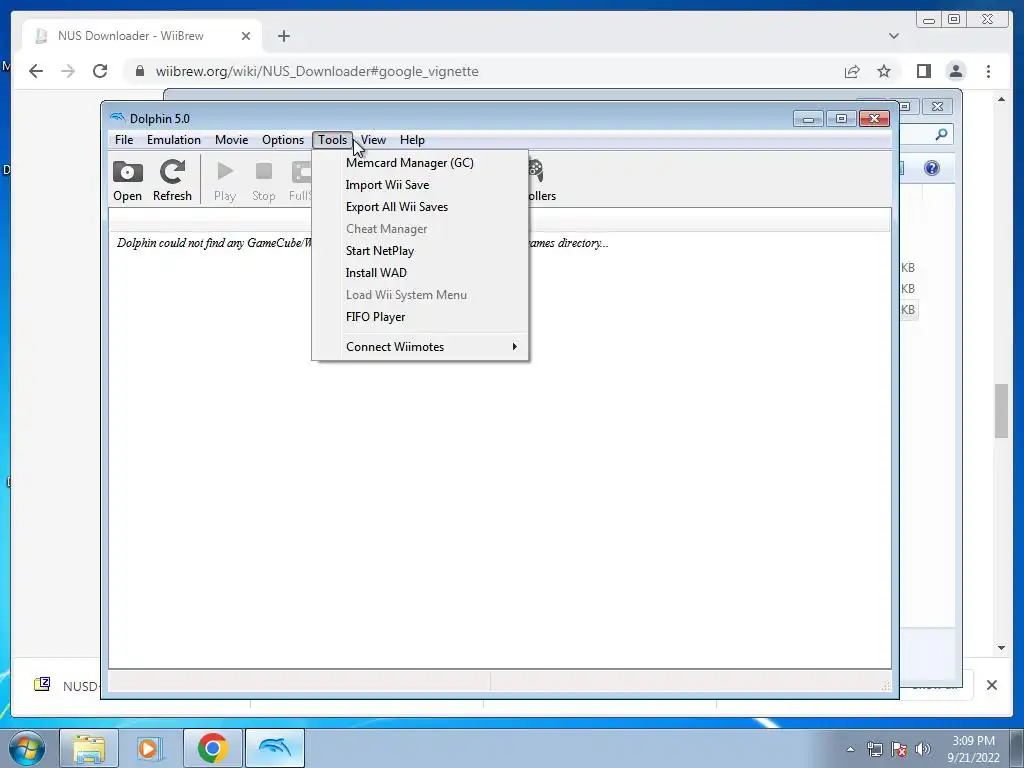Click the site padlock icon in address bar
The height and width of the screenshot is (768, 1024).
pos(140,71)
